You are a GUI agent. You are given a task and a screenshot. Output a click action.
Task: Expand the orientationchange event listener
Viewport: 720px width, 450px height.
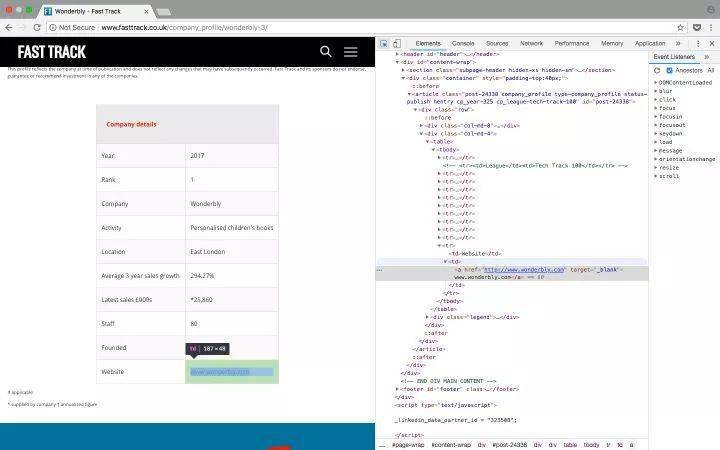tap(656, 159)
